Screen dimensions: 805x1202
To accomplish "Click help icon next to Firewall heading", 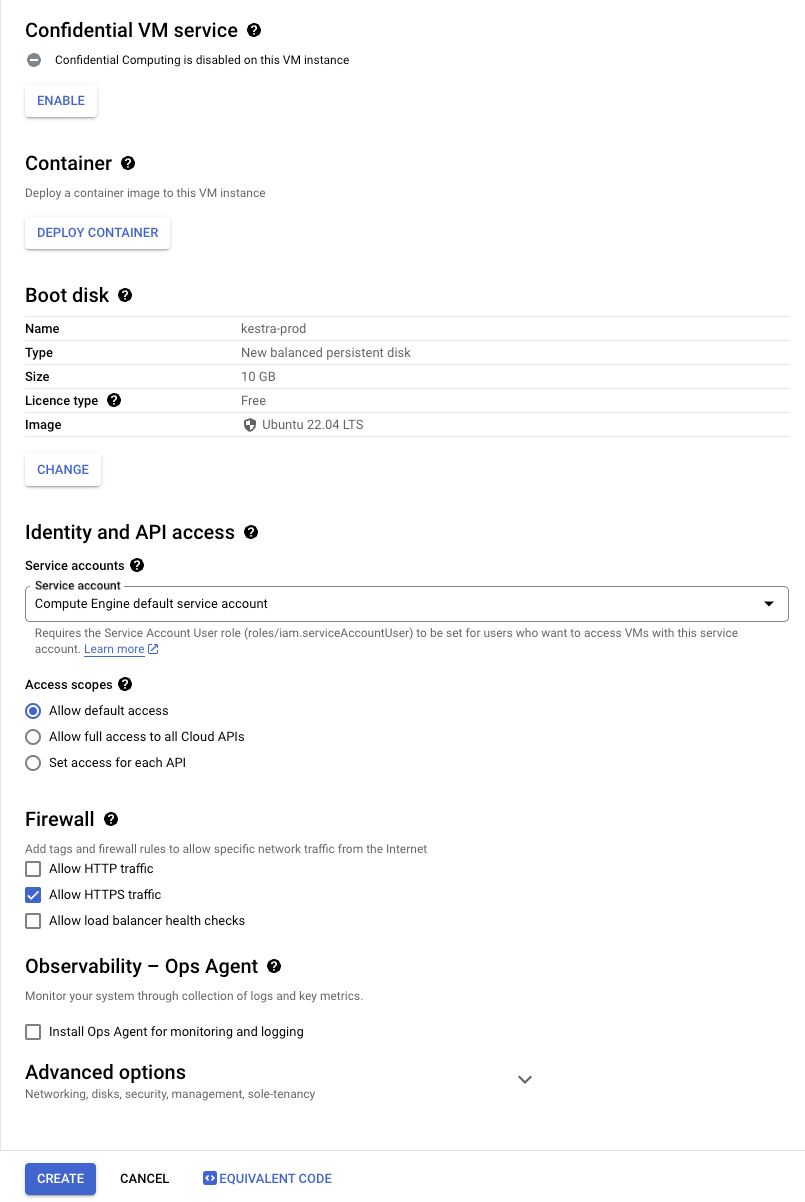I will (111, 819).
